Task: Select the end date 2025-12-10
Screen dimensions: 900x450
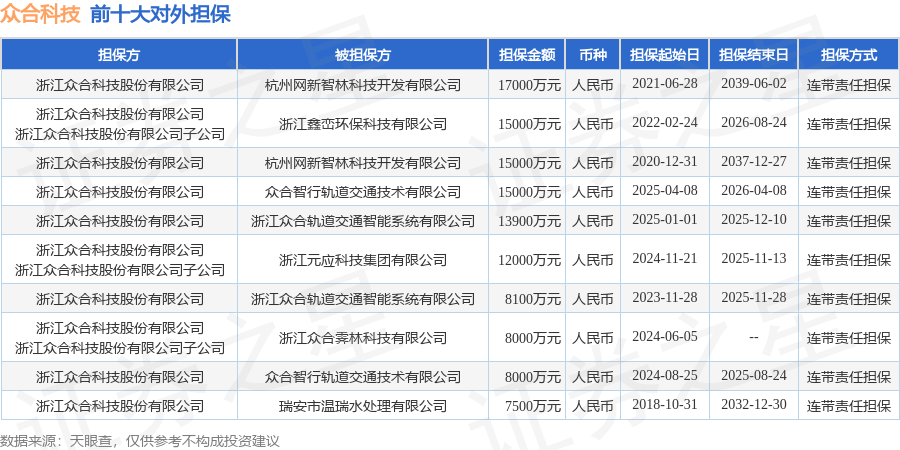Action: (x=754, y=219)
